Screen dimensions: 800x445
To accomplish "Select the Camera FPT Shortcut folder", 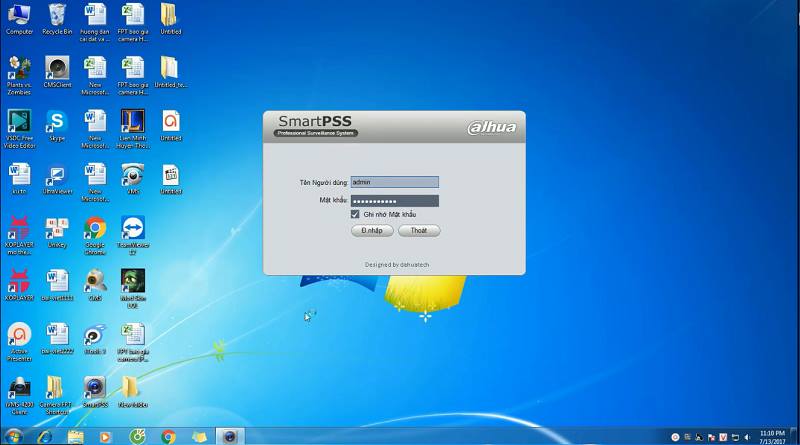I will click(x=56, y=396).
